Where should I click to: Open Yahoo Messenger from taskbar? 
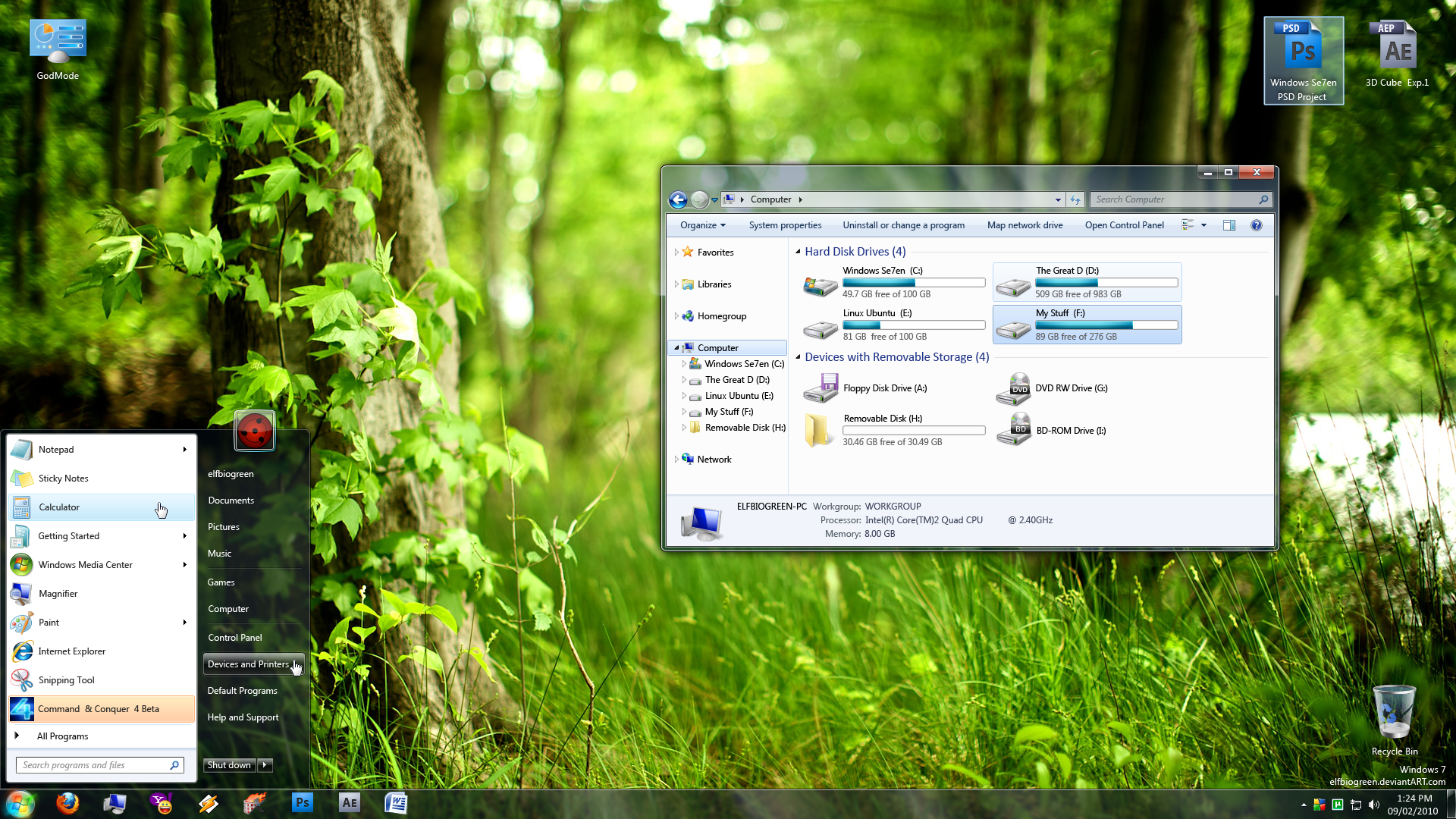pyautogui.click(x=162, y=803)
